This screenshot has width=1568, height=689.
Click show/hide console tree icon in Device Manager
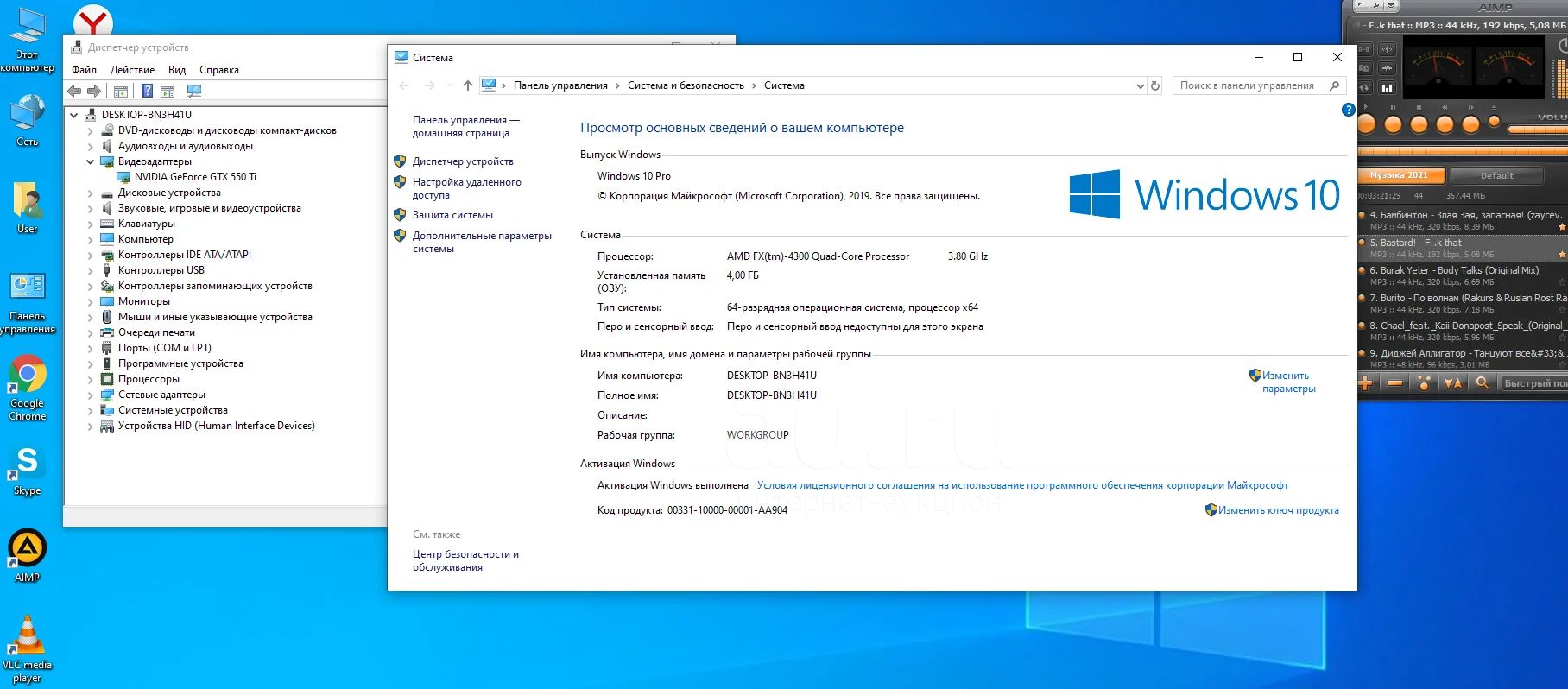tap(121, 91)
